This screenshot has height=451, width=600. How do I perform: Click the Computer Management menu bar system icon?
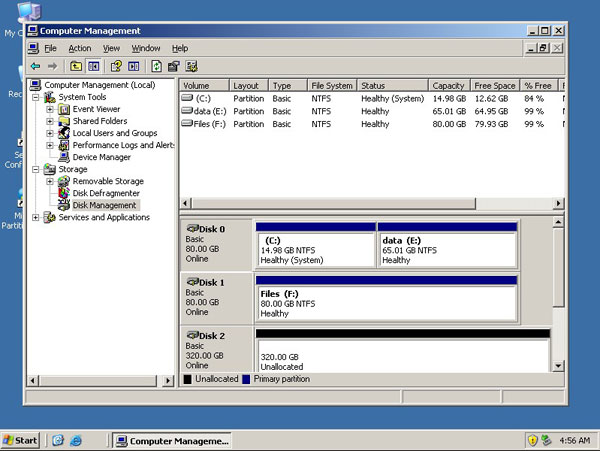point(33,48)
